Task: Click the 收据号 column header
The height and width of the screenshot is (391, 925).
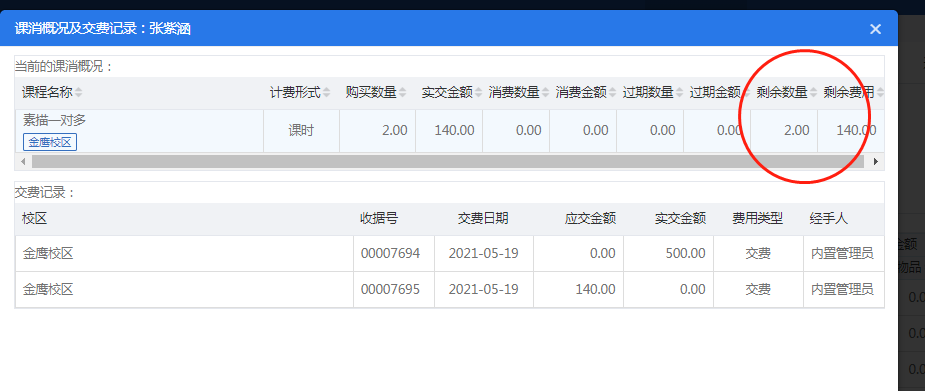Action: (x=379, y=219)
